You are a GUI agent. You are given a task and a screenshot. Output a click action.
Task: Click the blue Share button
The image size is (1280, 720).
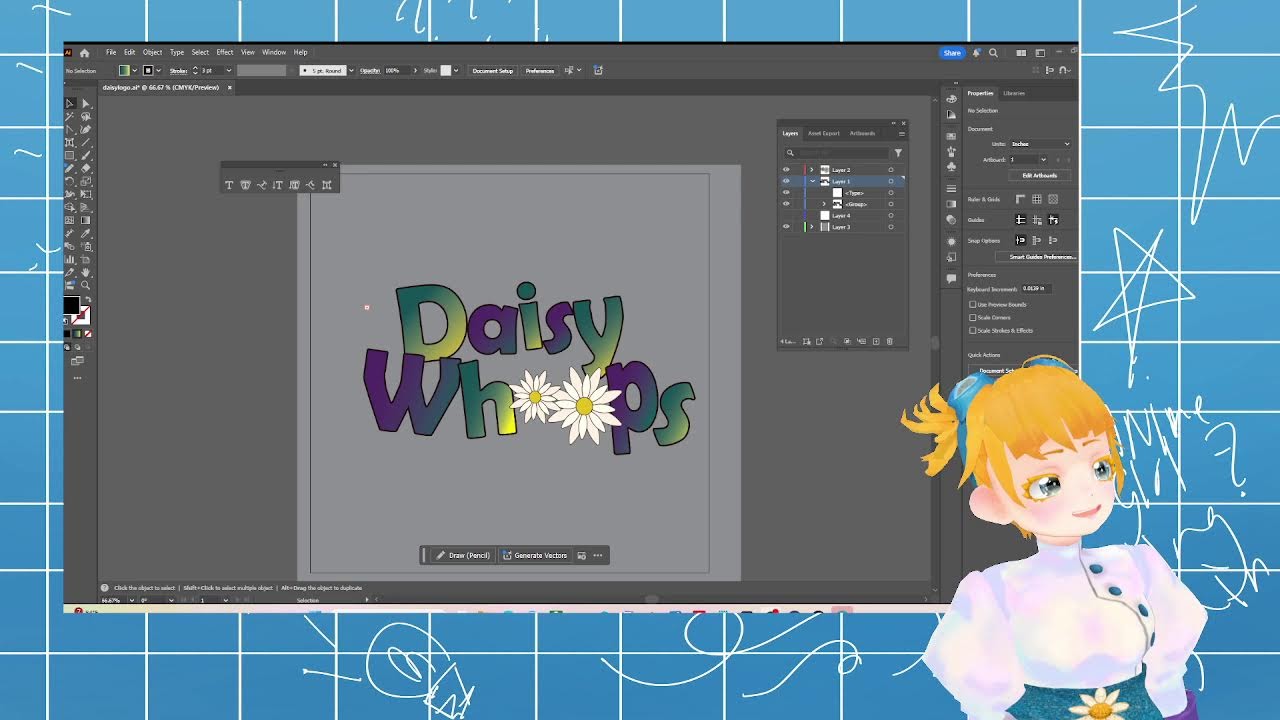pyautogui.click(x=951, y=52)
